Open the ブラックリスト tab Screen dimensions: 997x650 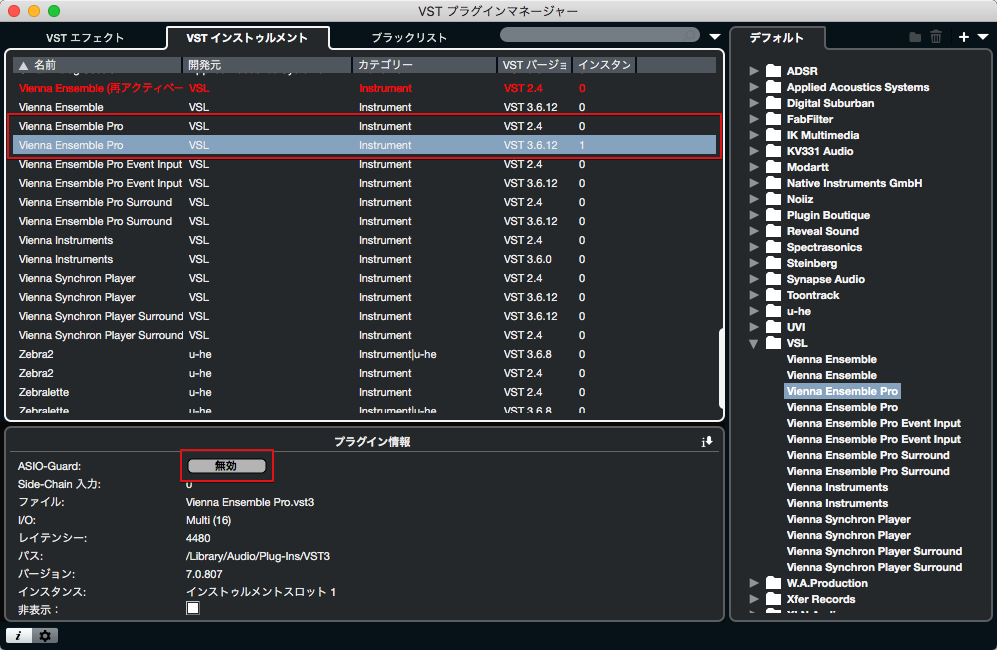(409, 38)
